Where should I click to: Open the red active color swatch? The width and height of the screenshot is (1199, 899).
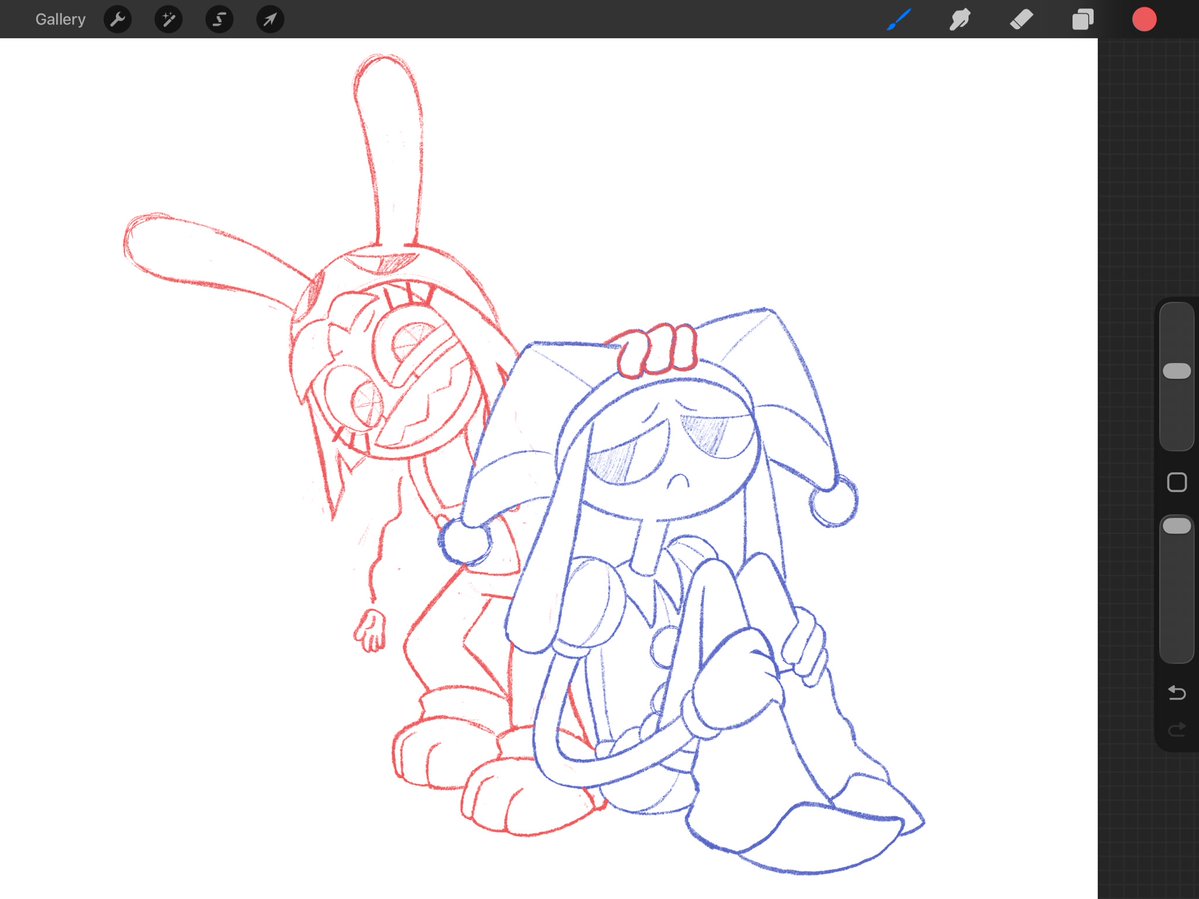click(x=1144, y=19)
